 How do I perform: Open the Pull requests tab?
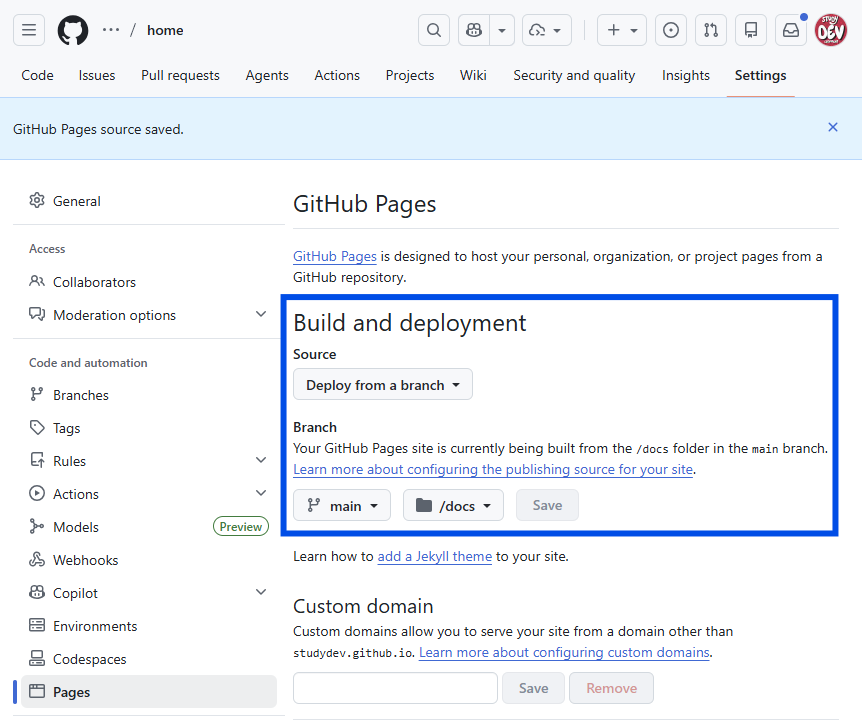180,75
